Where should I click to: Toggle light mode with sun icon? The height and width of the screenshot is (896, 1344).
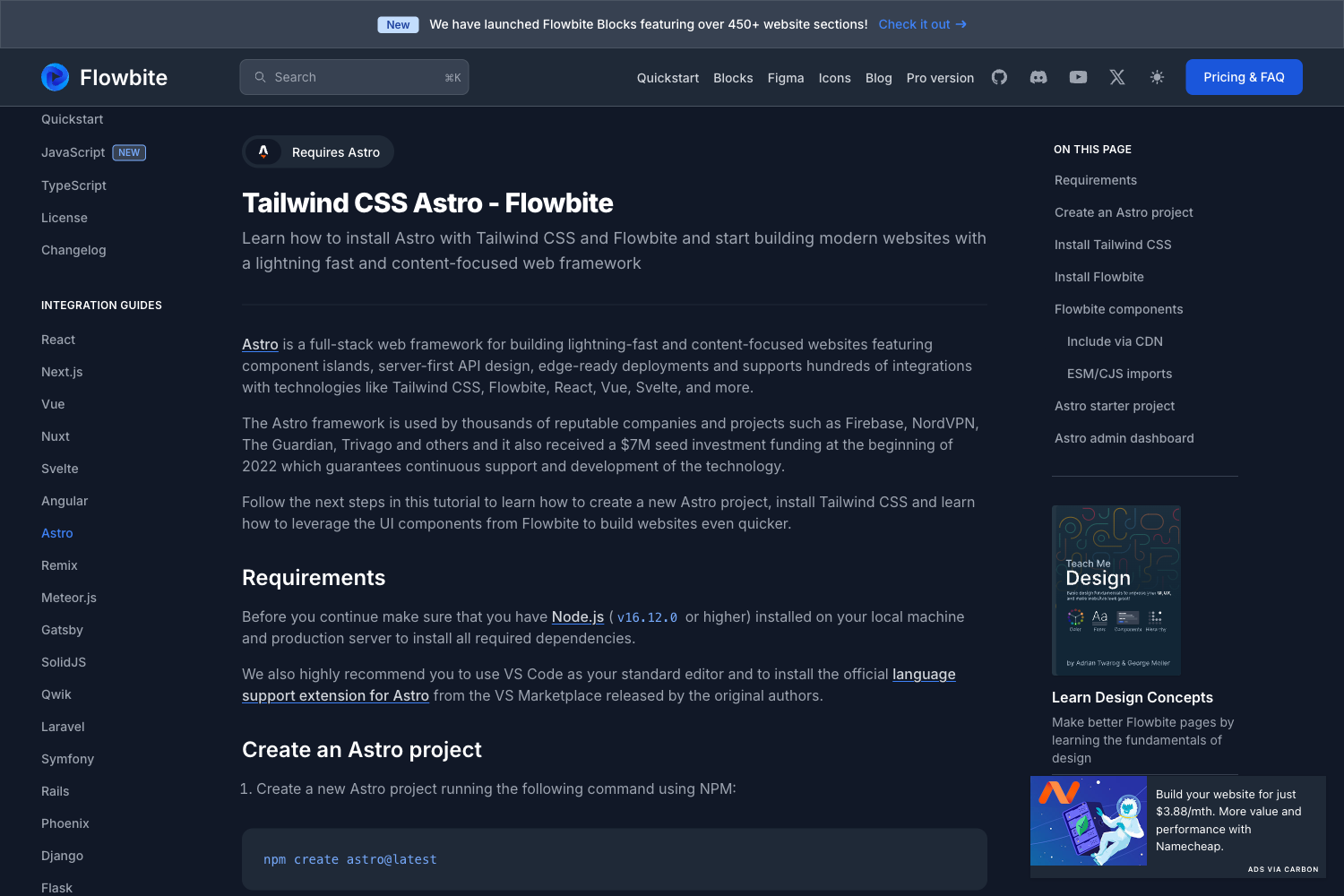click(x=1157, y=77)
